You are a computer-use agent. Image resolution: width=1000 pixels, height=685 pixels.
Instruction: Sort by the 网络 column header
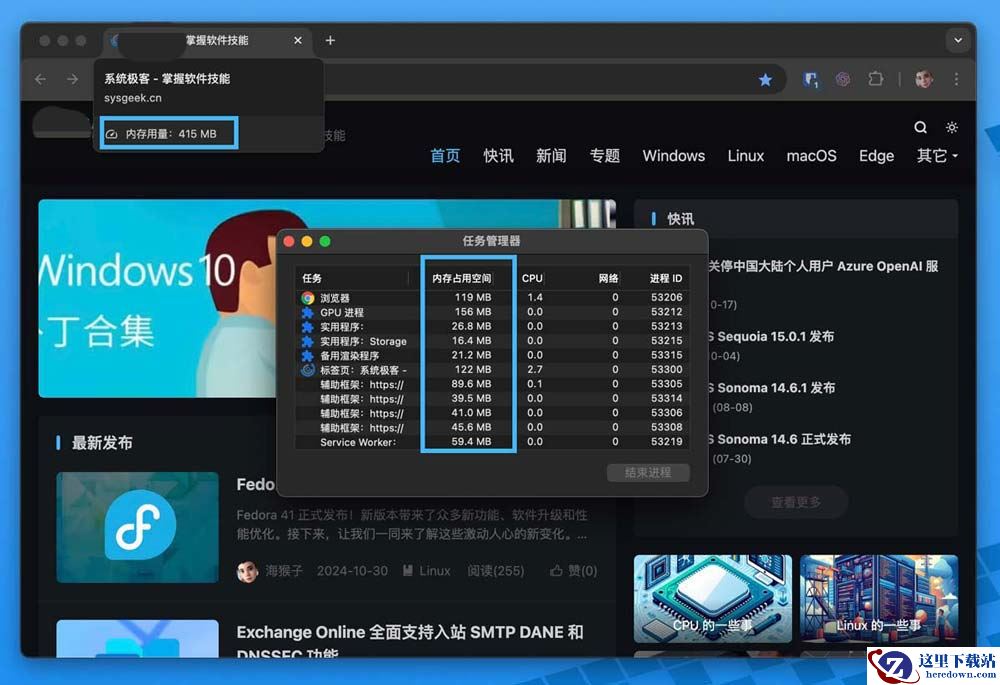(608, 278)
